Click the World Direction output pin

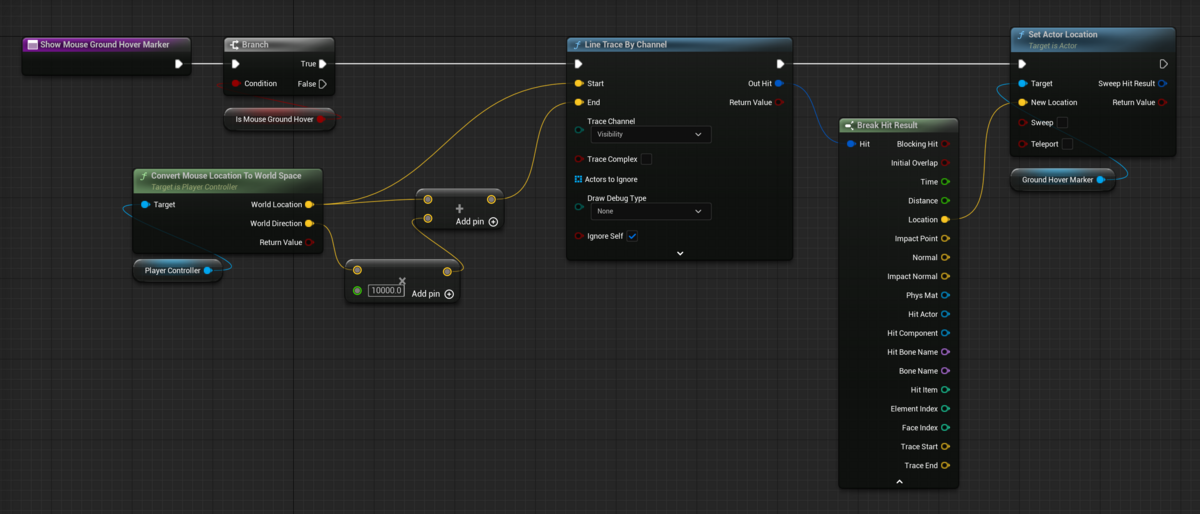click(x=309, y=223)
